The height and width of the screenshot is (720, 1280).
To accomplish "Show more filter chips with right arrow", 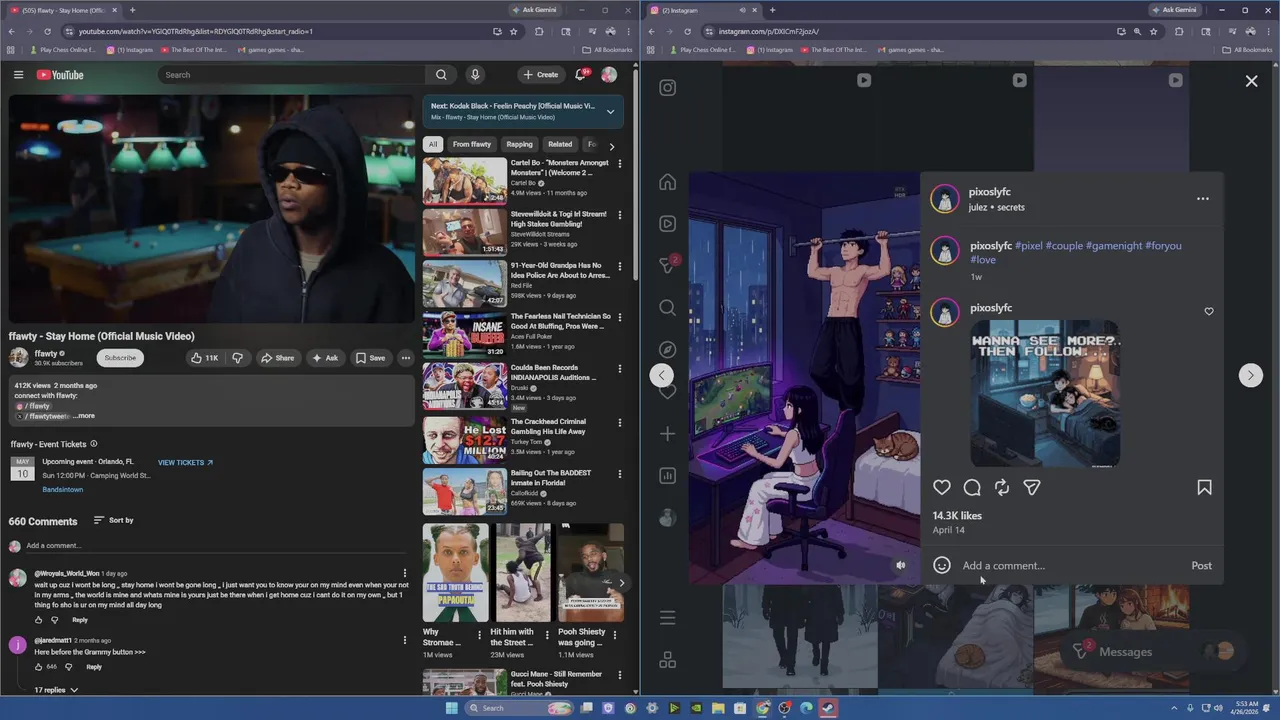I will (612, 146).
